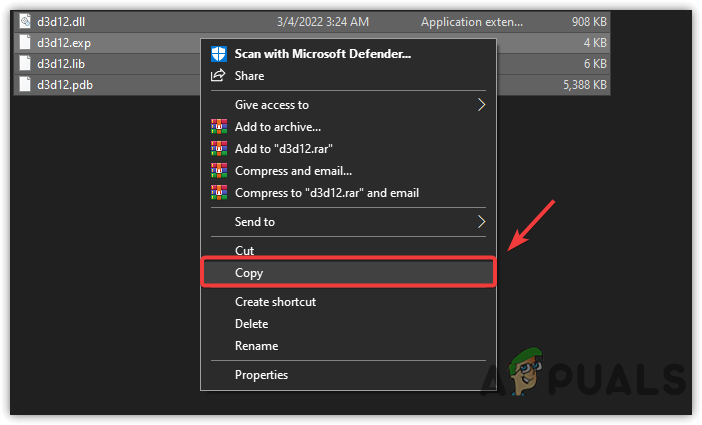Click the 3/4/2022 3:24 AM date cell
The image size is (702, 425).
[323, 21]
